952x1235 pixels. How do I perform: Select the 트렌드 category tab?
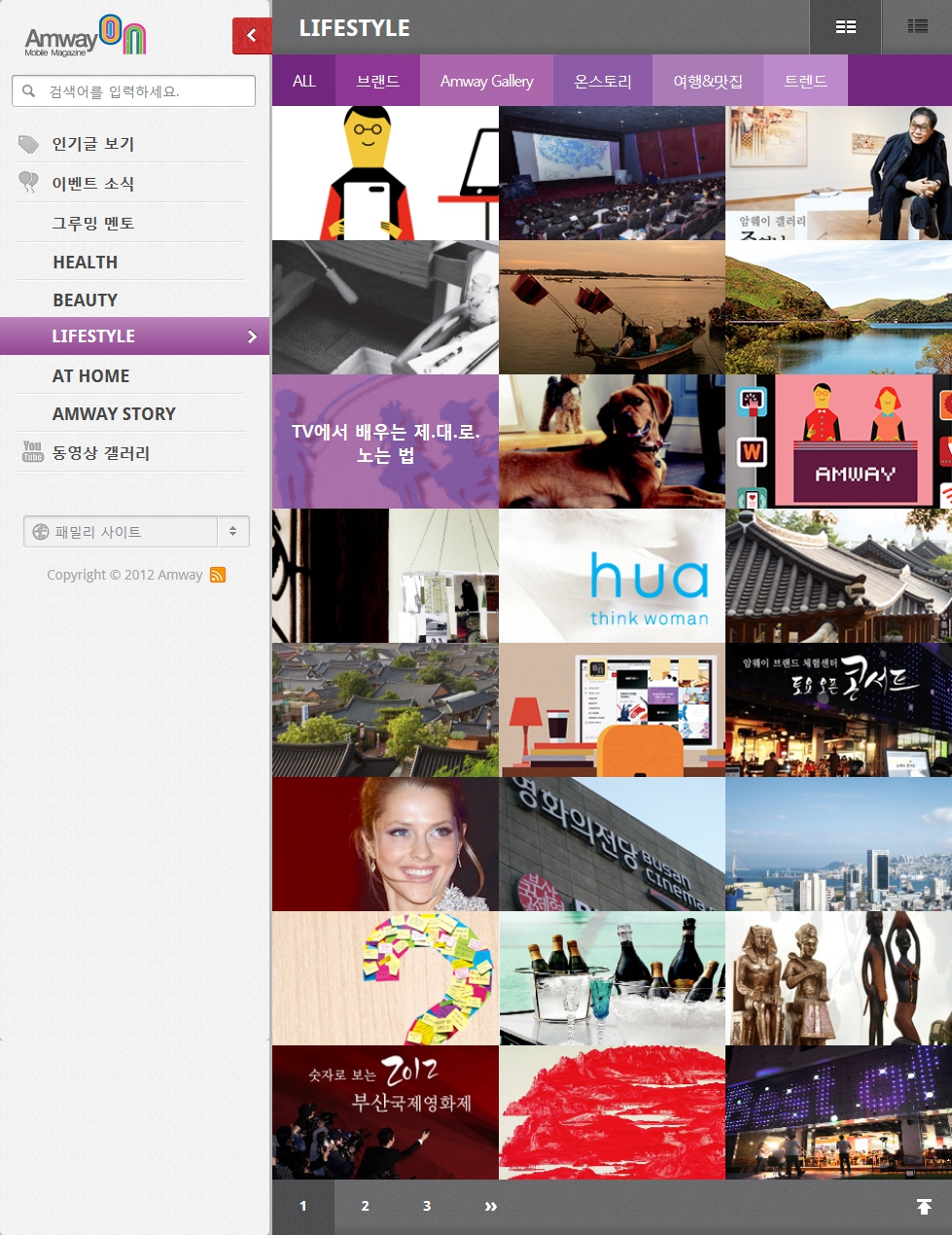(x=805, y=81)
